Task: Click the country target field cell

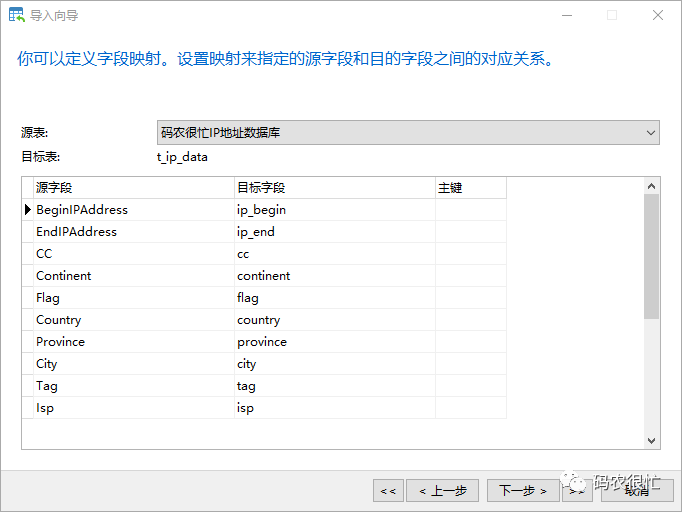Action: (335, 320)
